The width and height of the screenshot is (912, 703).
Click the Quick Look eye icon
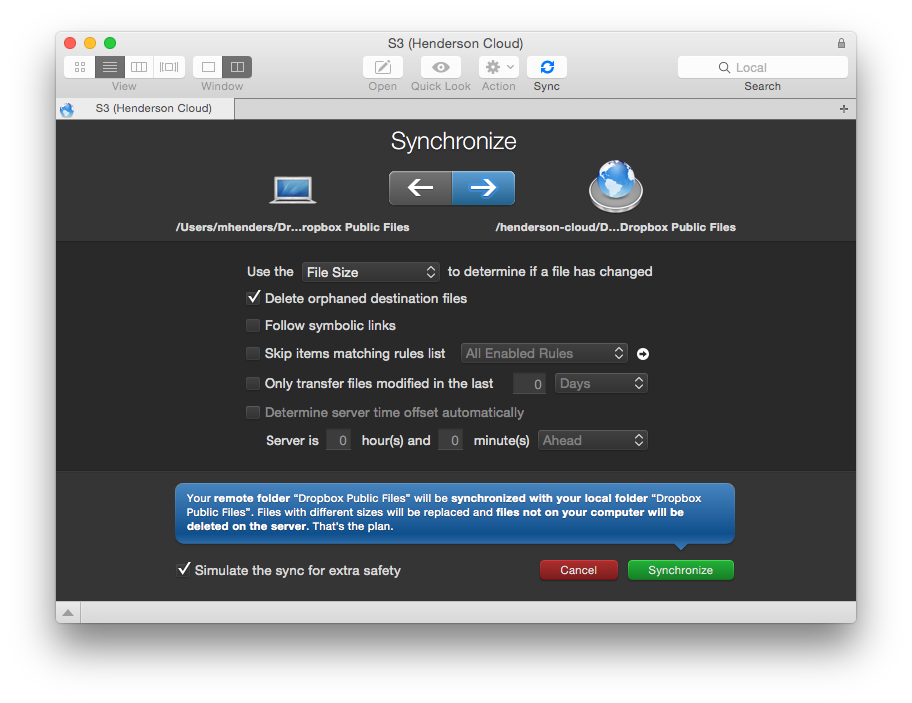[x=441, y=67]
